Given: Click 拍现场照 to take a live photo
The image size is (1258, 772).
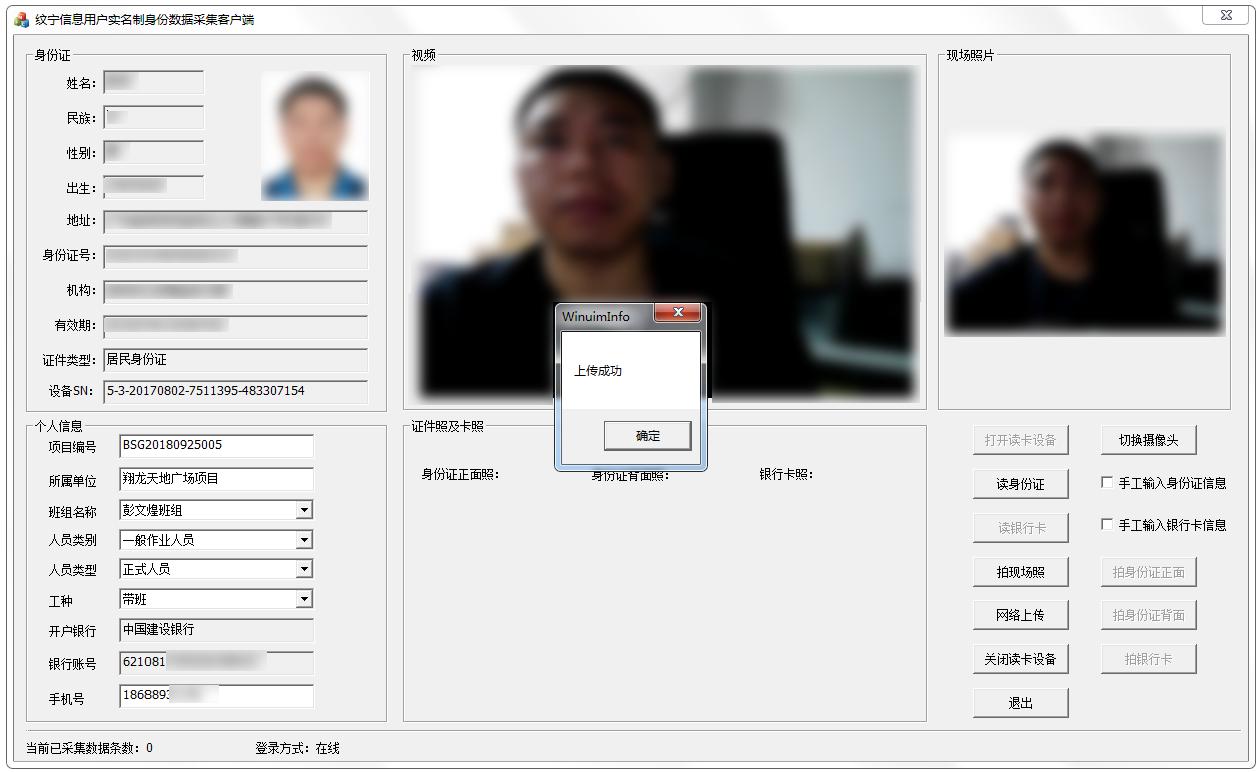Looking at the screenshot, I should 1020,572.
